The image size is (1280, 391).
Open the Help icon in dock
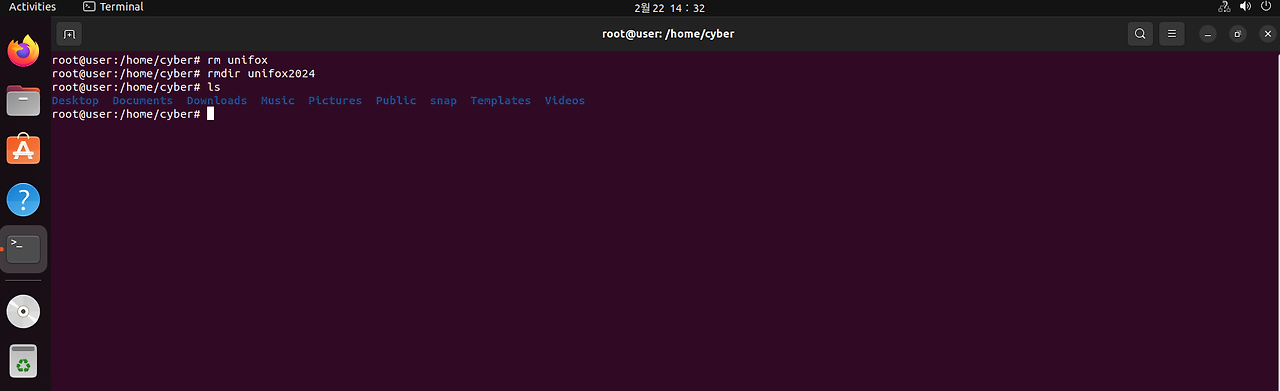[x=23, y=200]
